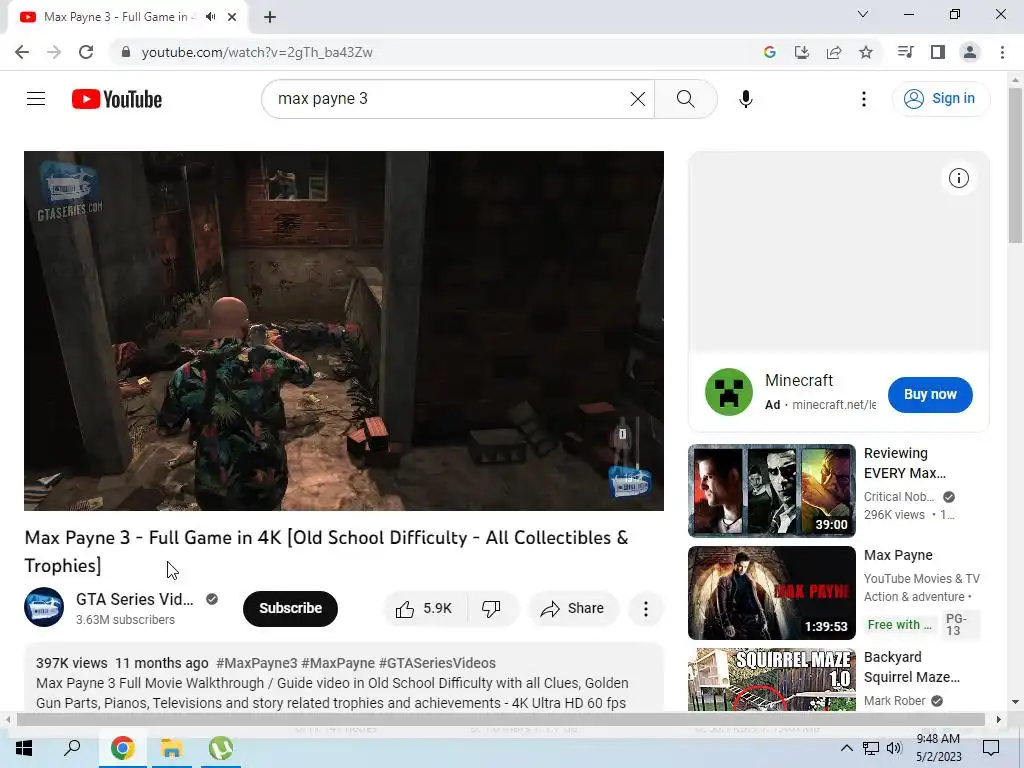Share the Max Payne 3 video

572,609
